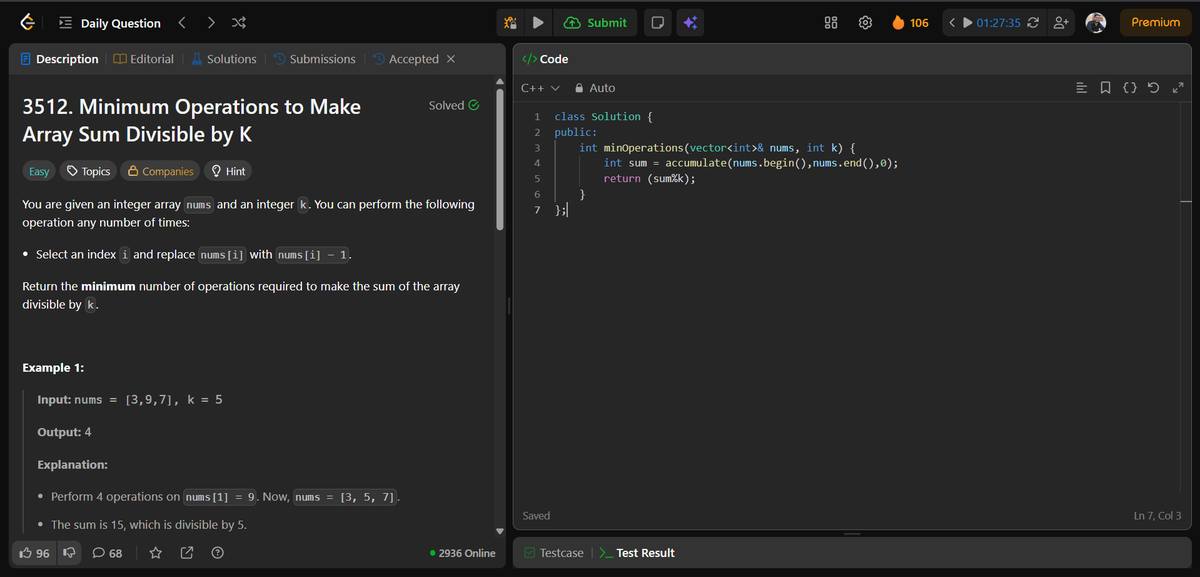Click the Easy difficulty tag
This screenshot has height=577, width=1200.
[39, 171]
